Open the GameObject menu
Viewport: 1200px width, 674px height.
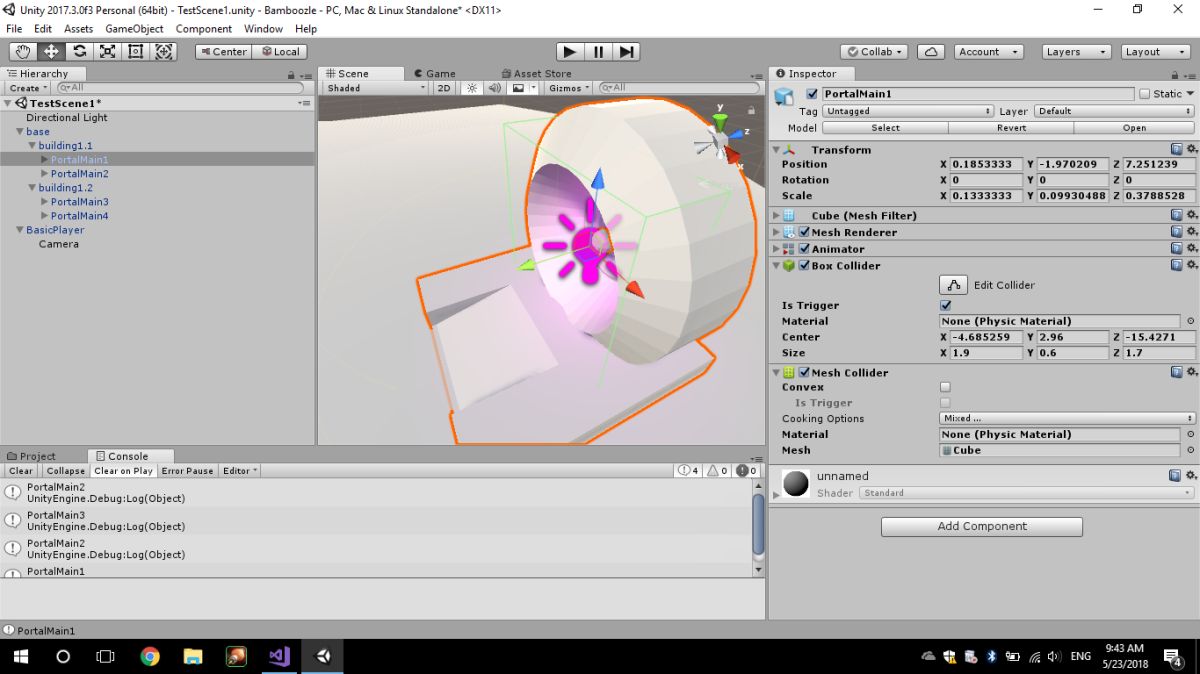(134, 29)
